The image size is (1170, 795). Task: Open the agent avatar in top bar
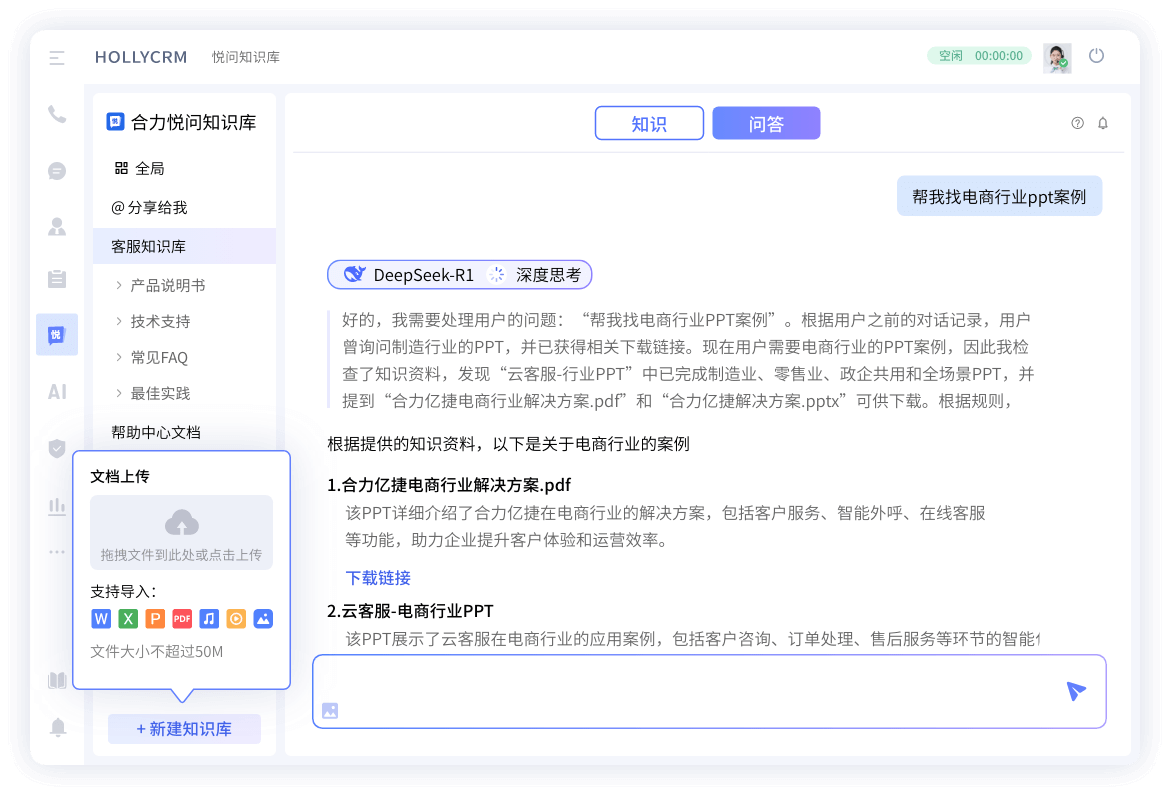click(x=1057, y=57)
